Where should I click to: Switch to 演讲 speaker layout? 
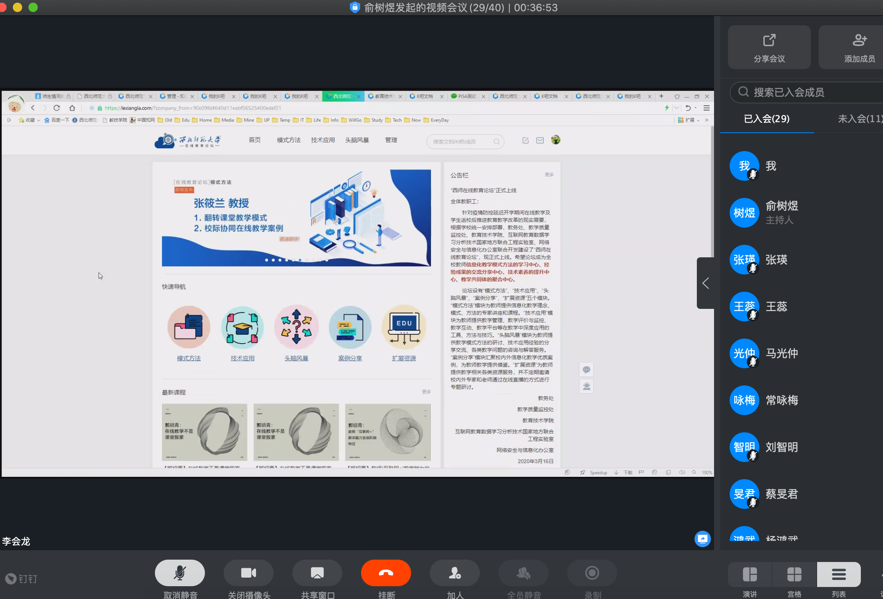tap(750, 574)
